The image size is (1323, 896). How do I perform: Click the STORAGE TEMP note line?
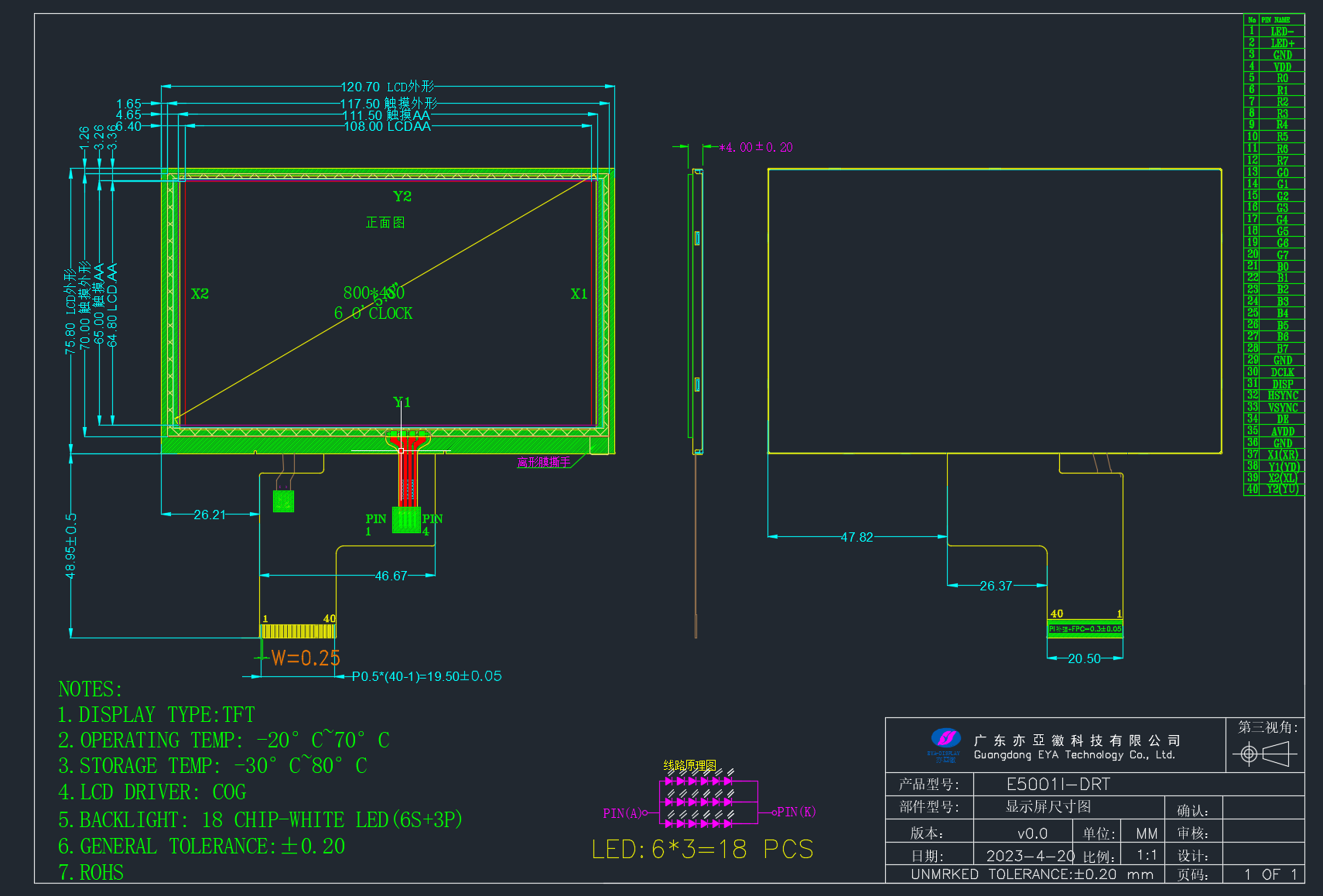click(213, 766)
